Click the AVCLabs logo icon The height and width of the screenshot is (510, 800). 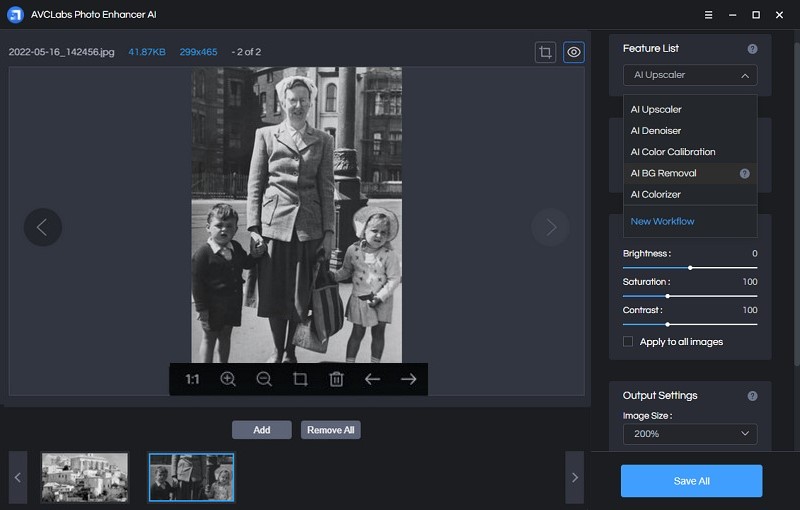[15, 15]
